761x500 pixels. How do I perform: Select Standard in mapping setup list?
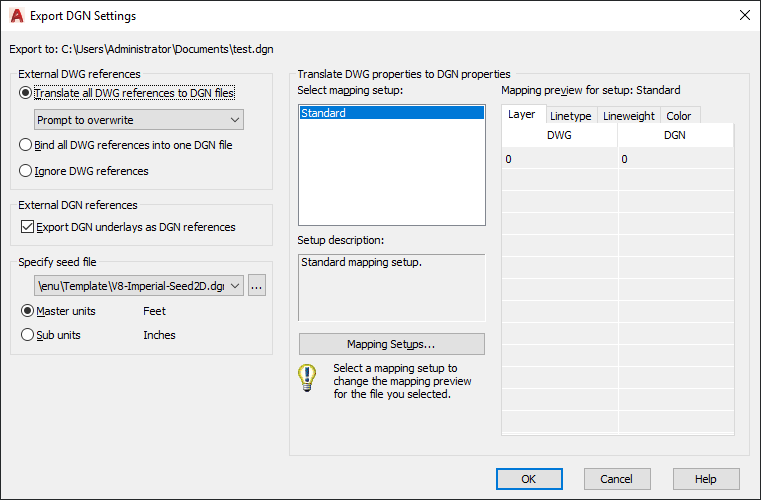pyautogui.click(x=392, y=113)
